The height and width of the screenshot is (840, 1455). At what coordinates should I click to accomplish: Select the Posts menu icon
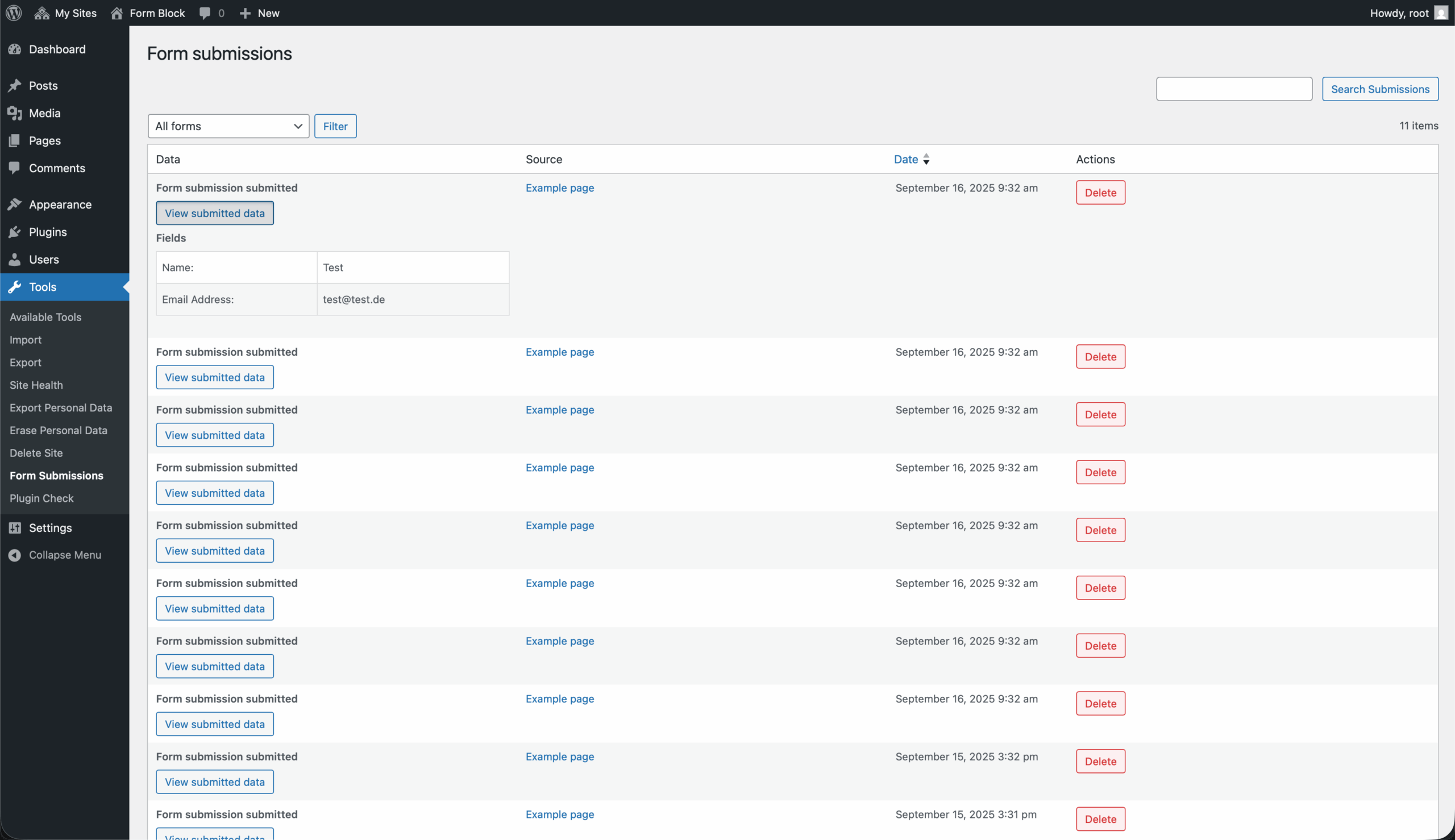(x=15, y=85)
